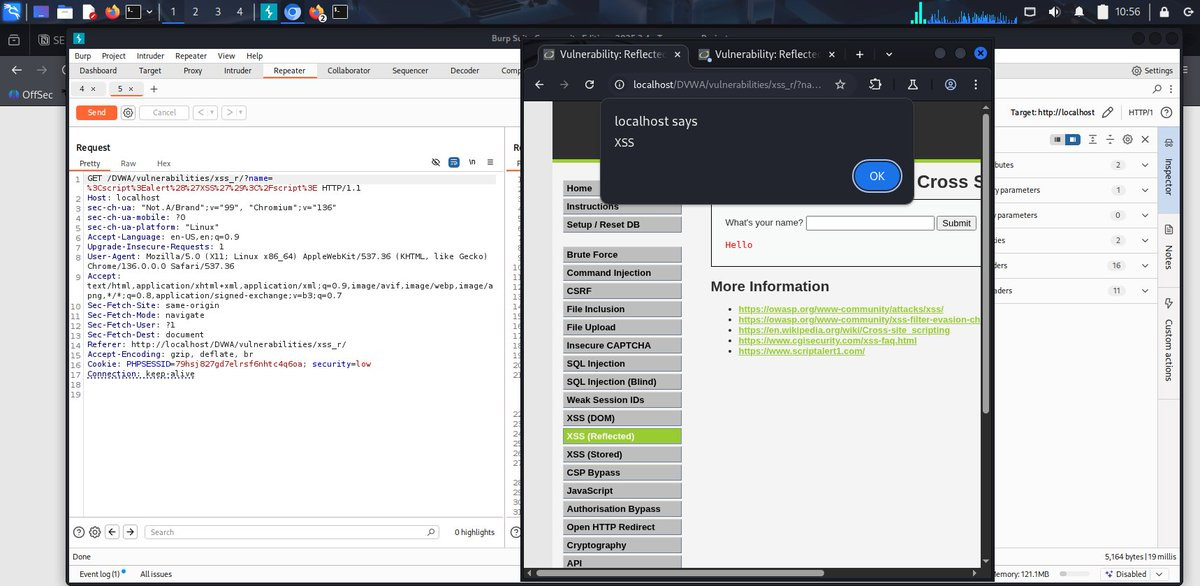This screenshot has height=586, width=1200.
Task: Go to the next search match arrow
Action: coord(130,532)
